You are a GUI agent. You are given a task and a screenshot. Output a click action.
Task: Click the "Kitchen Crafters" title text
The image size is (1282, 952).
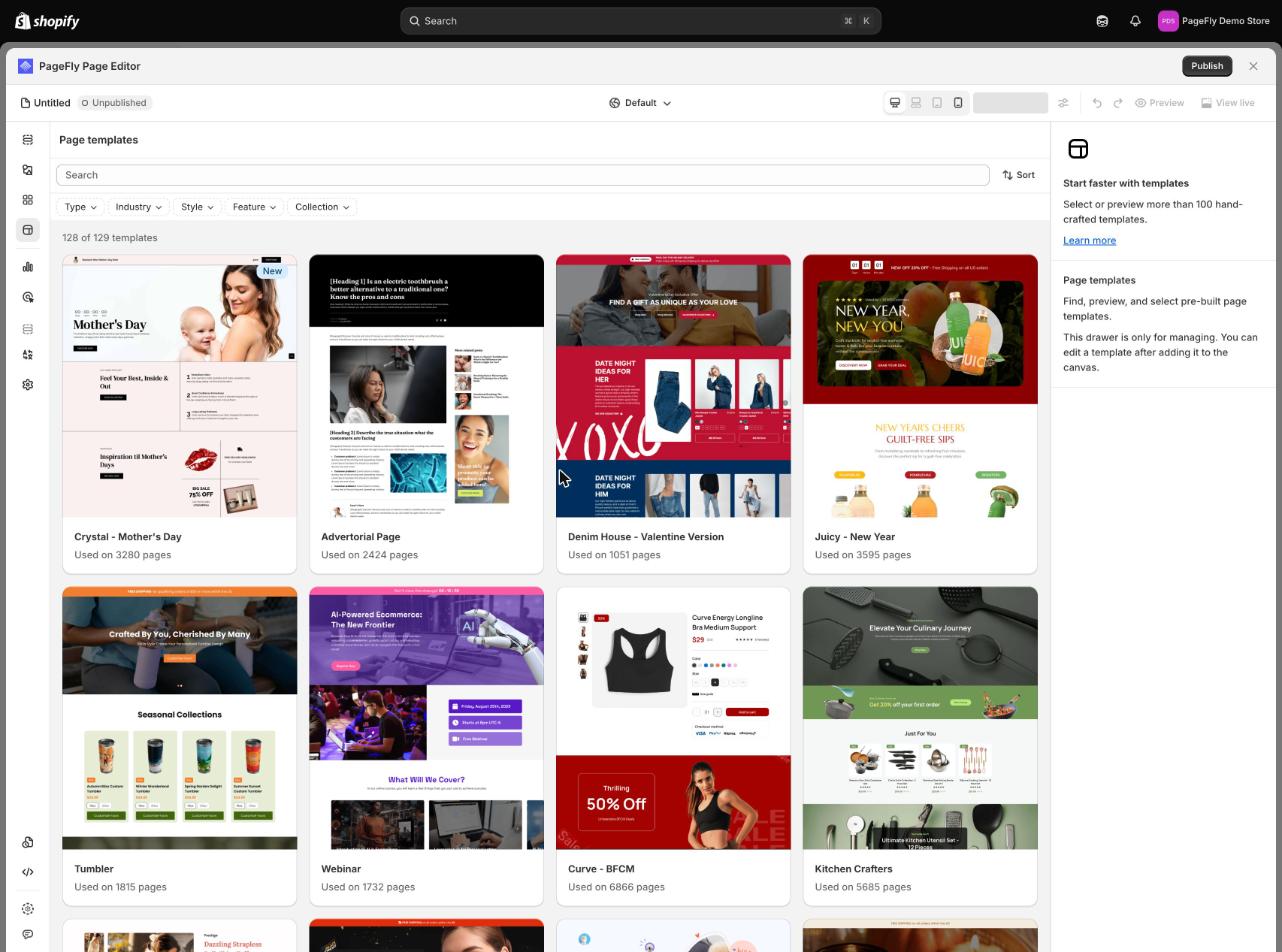click(853, 869)
